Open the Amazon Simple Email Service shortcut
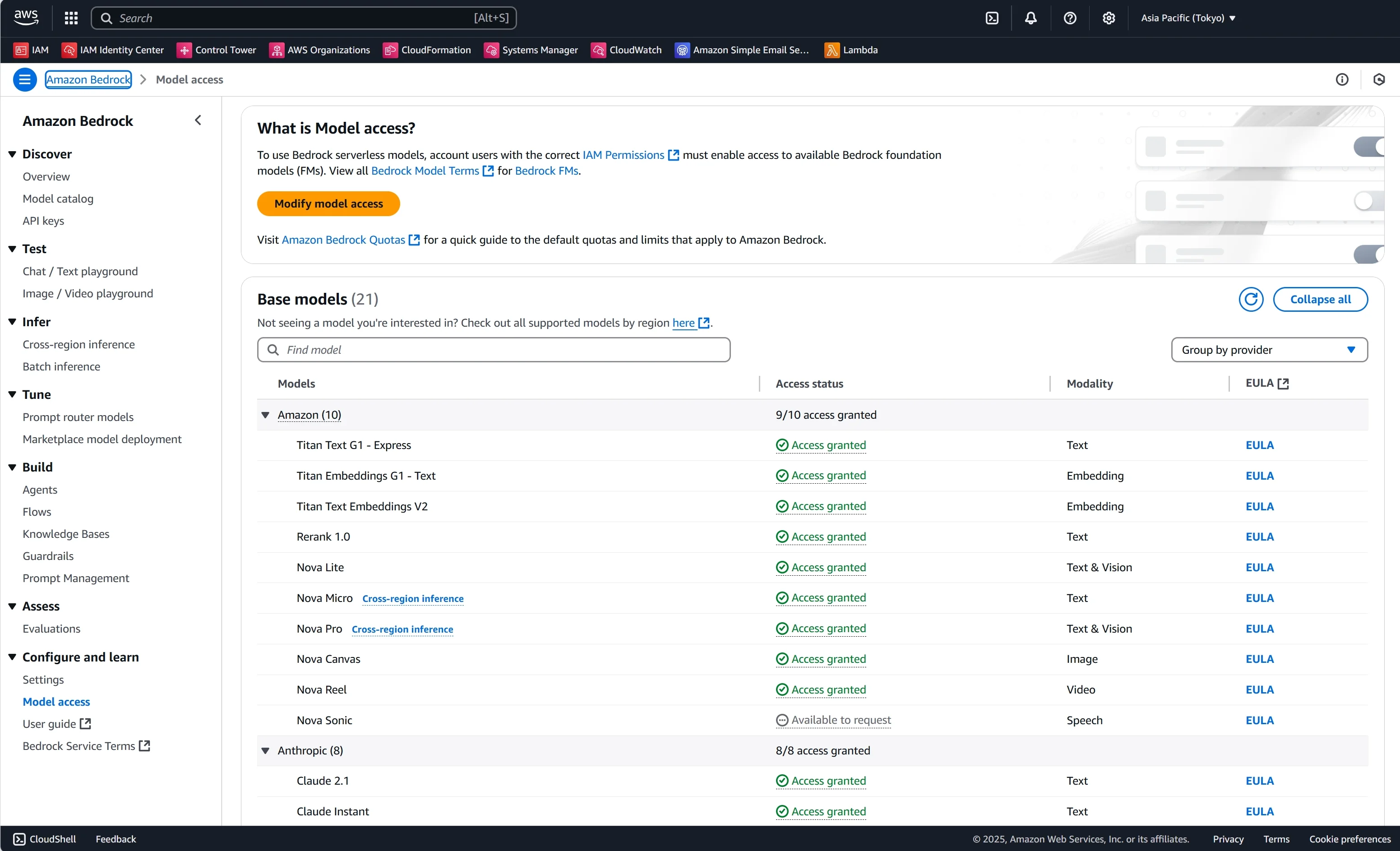This screenshot has height=851, width=1400. 742,50
